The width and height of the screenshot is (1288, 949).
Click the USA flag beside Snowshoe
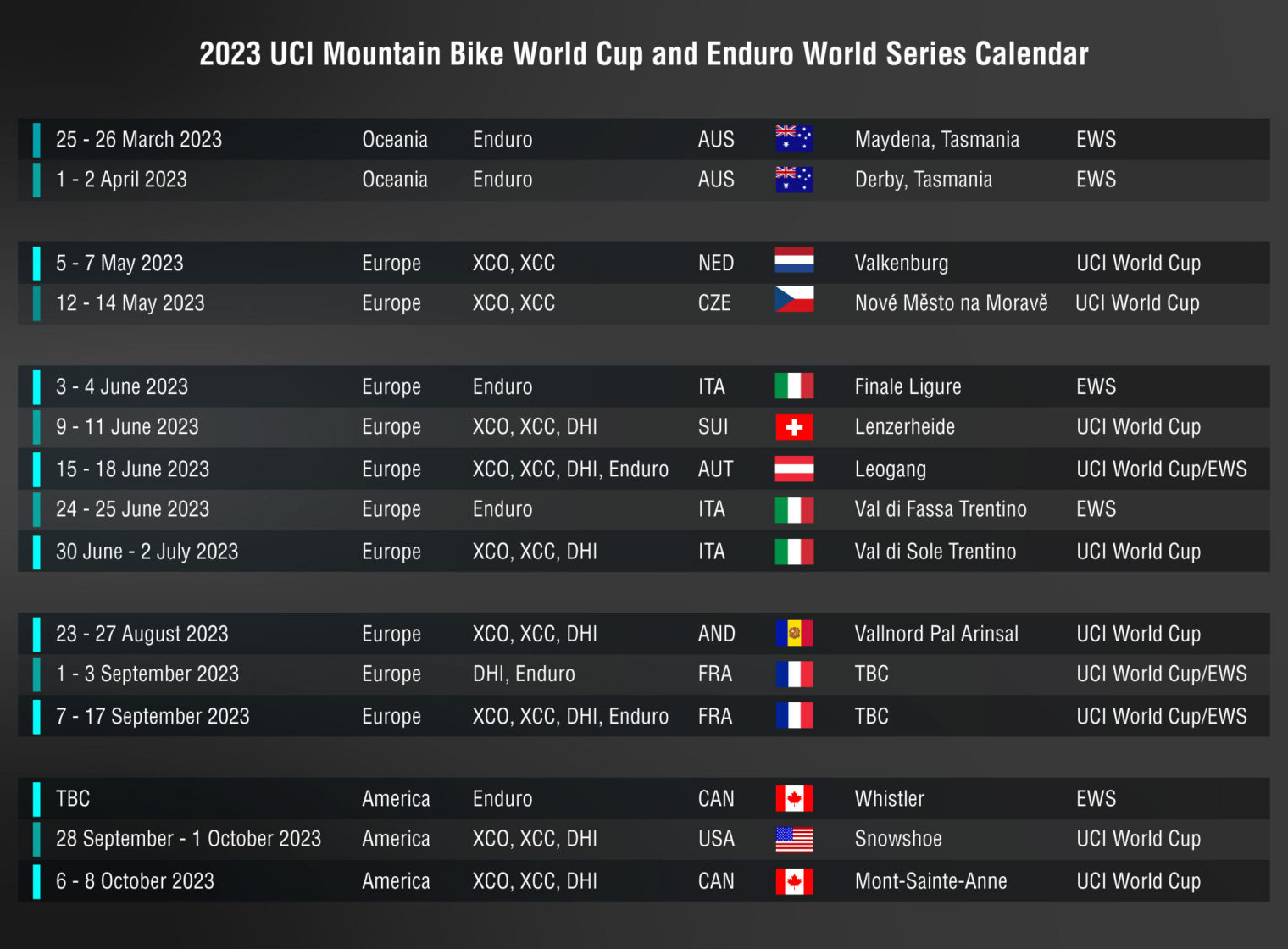pos(794,839)
